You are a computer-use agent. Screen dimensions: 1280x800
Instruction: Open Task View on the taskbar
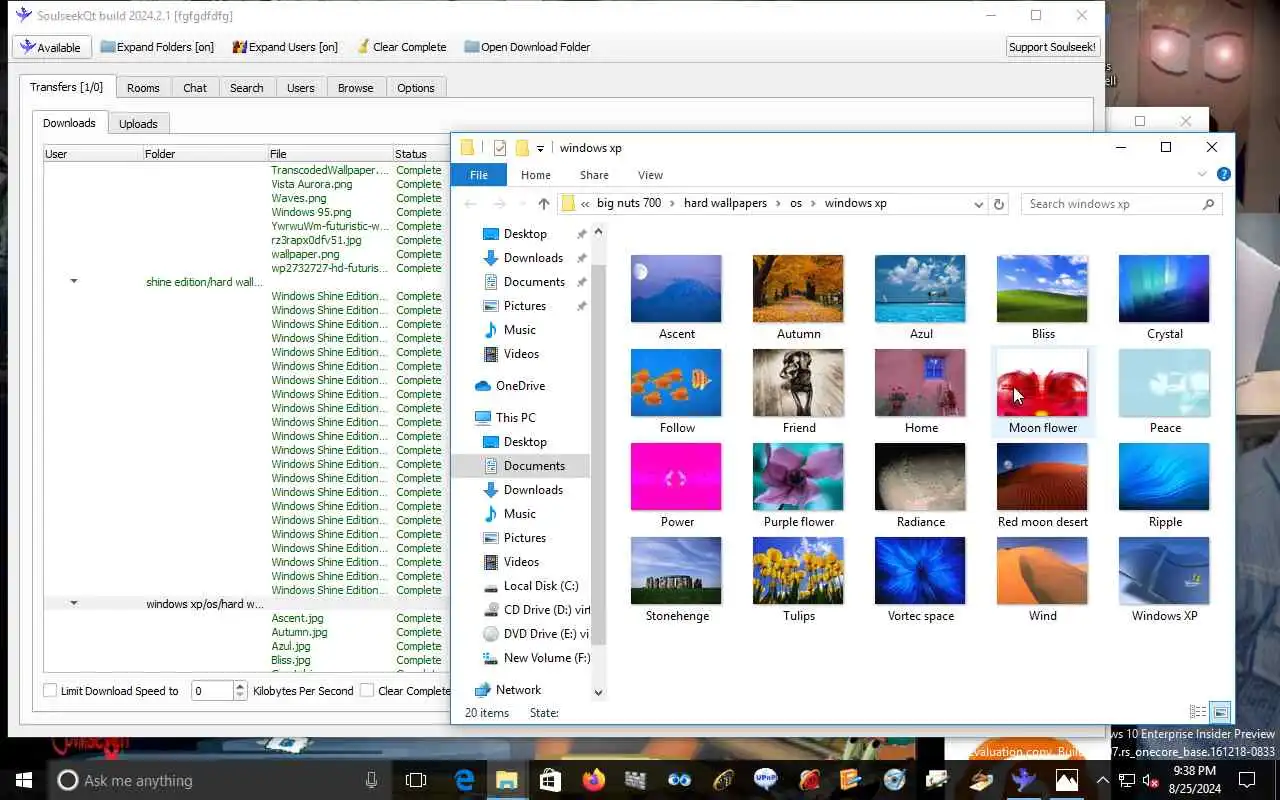(416, 780)
